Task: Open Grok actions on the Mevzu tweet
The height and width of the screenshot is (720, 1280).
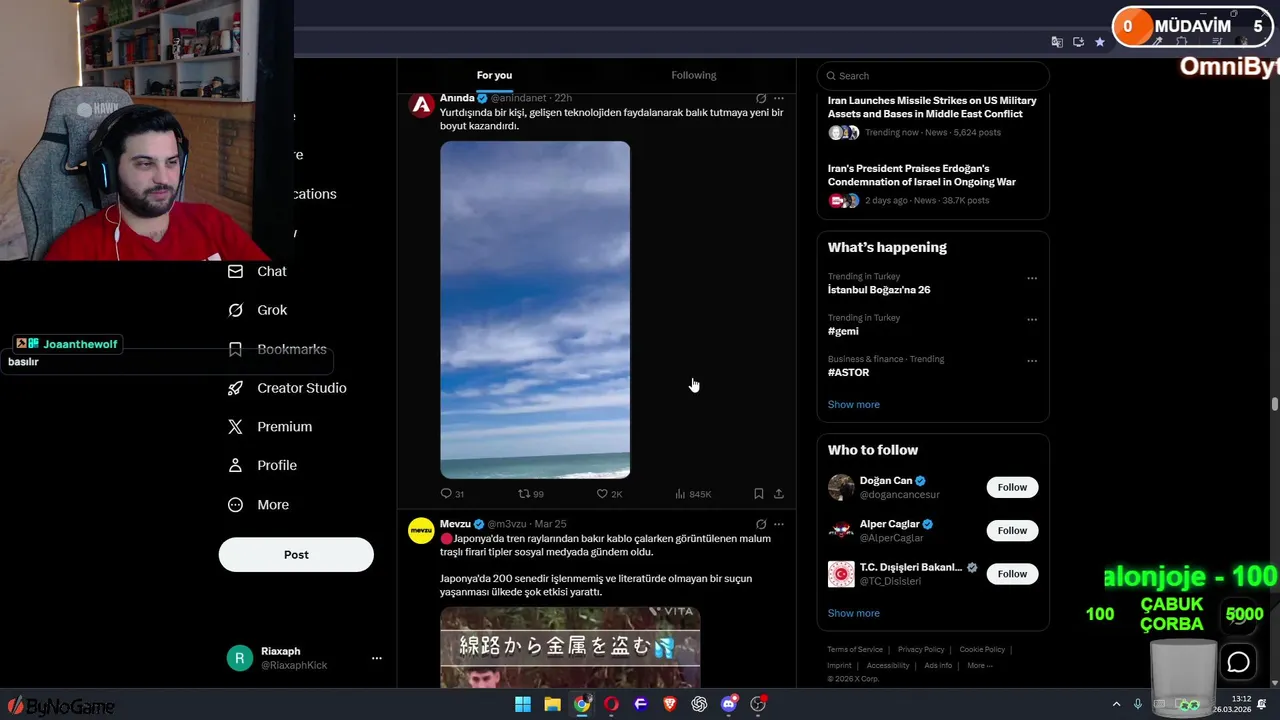Action: coord(761,524)
